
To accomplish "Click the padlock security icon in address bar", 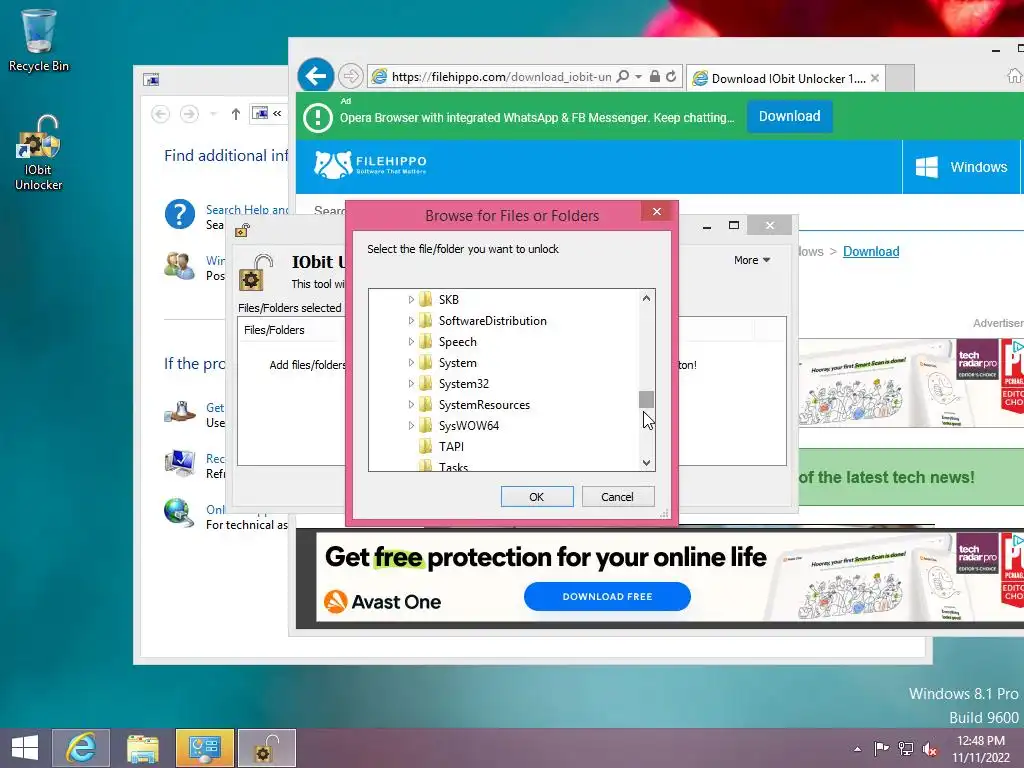I will click(654, 76).
